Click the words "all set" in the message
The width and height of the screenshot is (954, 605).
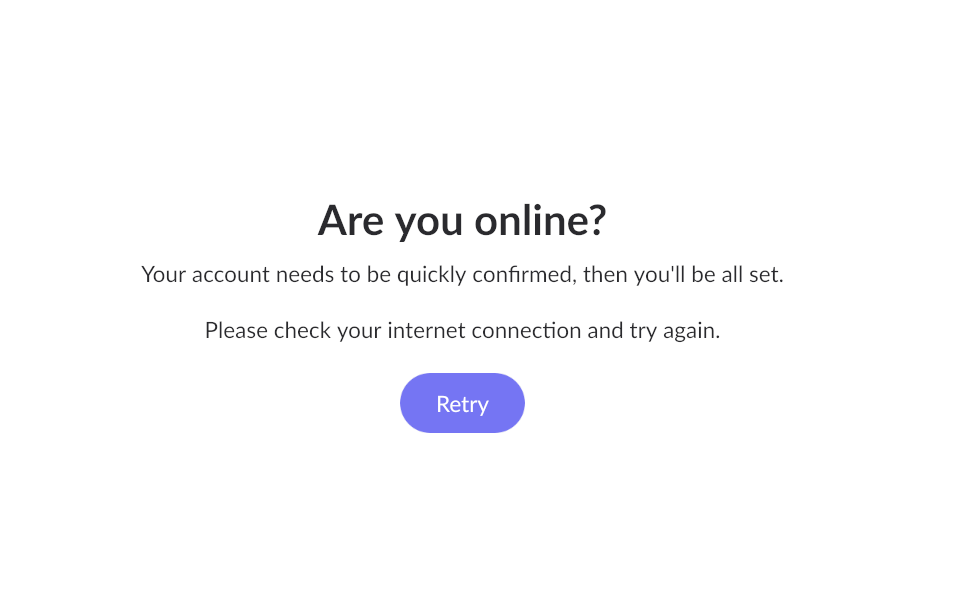click(x=752, y=275)
